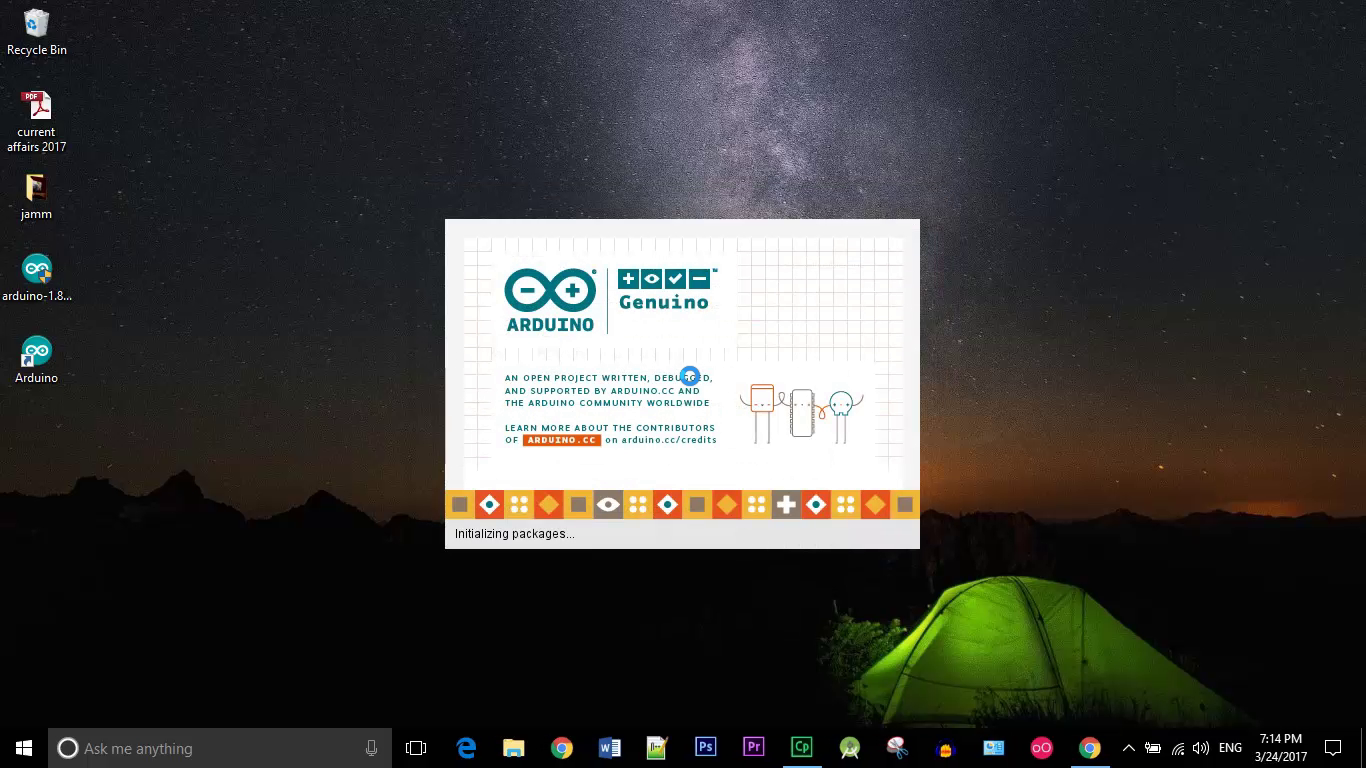1366x768 pixels.
Task: Open the clock showing 7:14 PM
Action: click(1281, 748)
